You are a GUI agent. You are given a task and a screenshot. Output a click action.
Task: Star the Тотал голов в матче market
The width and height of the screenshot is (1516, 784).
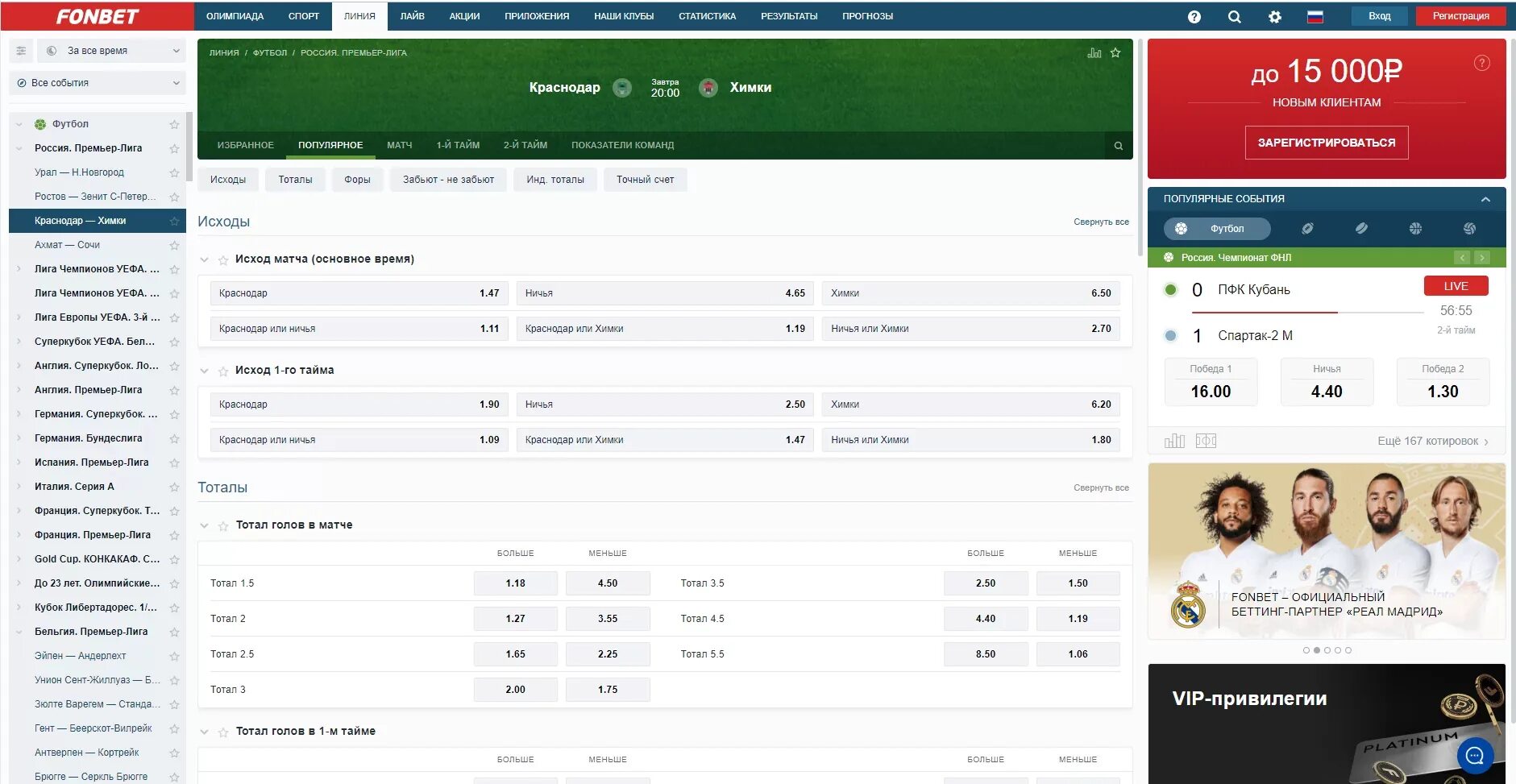click(223, 525)
